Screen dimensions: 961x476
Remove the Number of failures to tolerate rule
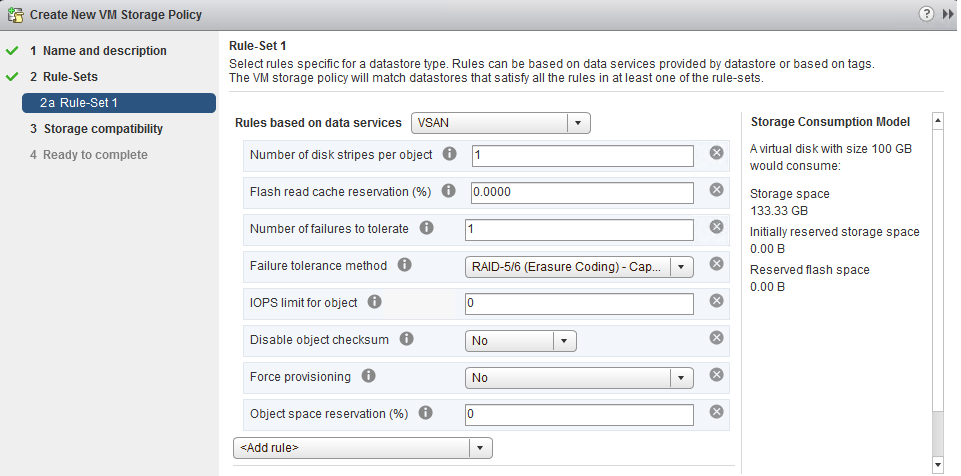(x=716, y=227)
